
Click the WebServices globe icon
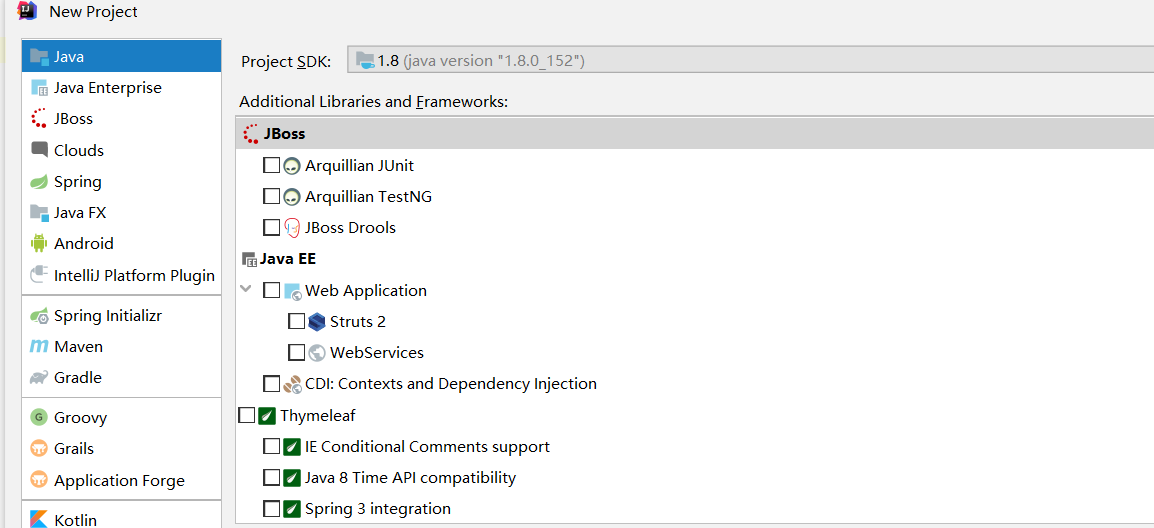click(x=317, y=353)
